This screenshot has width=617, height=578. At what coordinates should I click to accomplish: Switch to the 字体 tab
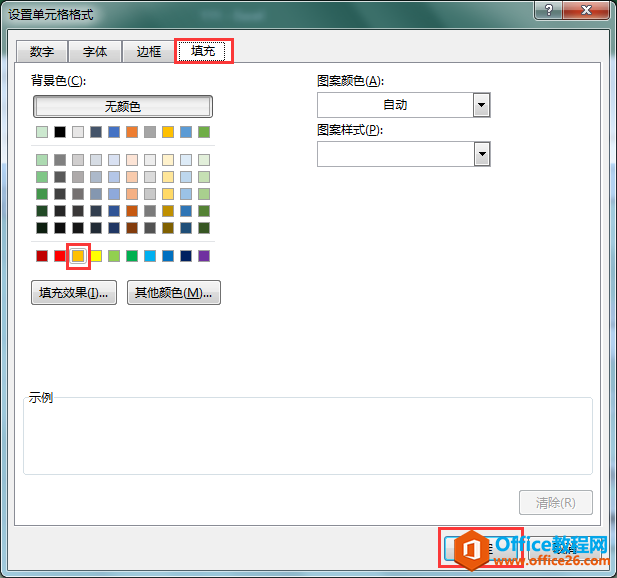95,52
